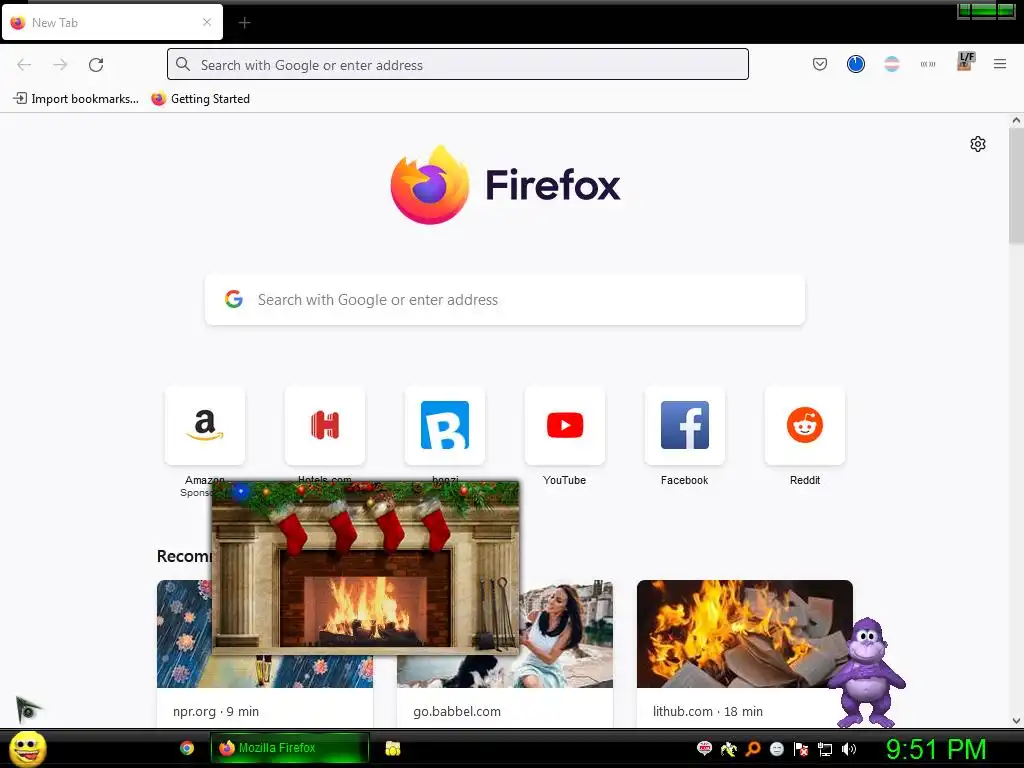This screenshot has height=768, width=1024.
Task: Open the smiley face start button
Action: (x=27, y=748)
